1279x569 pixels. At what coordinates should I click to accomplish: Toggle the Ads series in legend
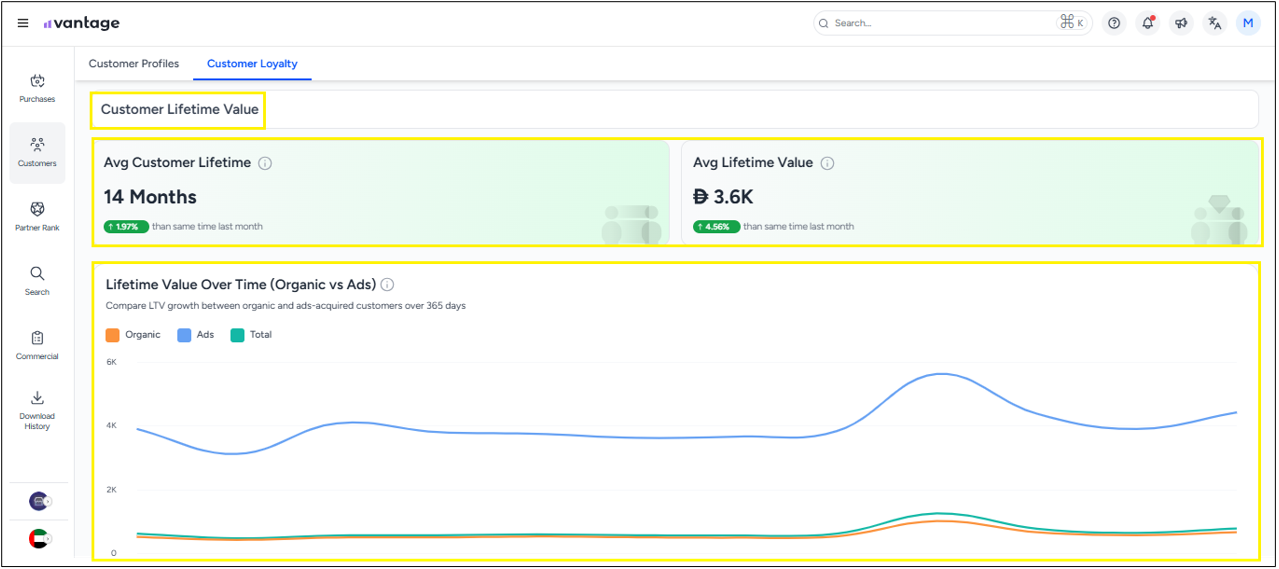[x=196, y=335]
